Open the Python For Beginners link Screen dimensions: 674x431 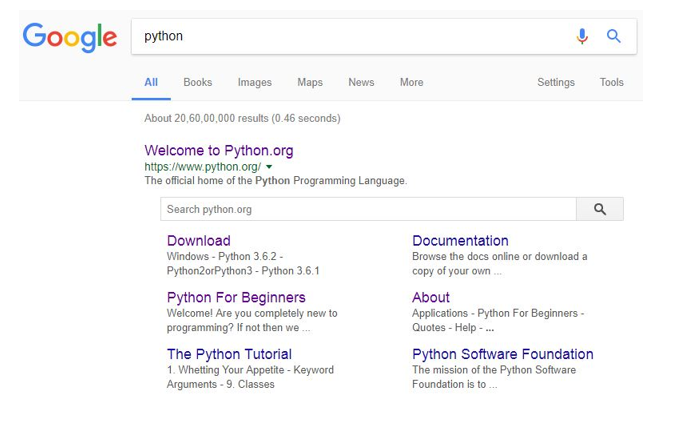click(236, 297)
